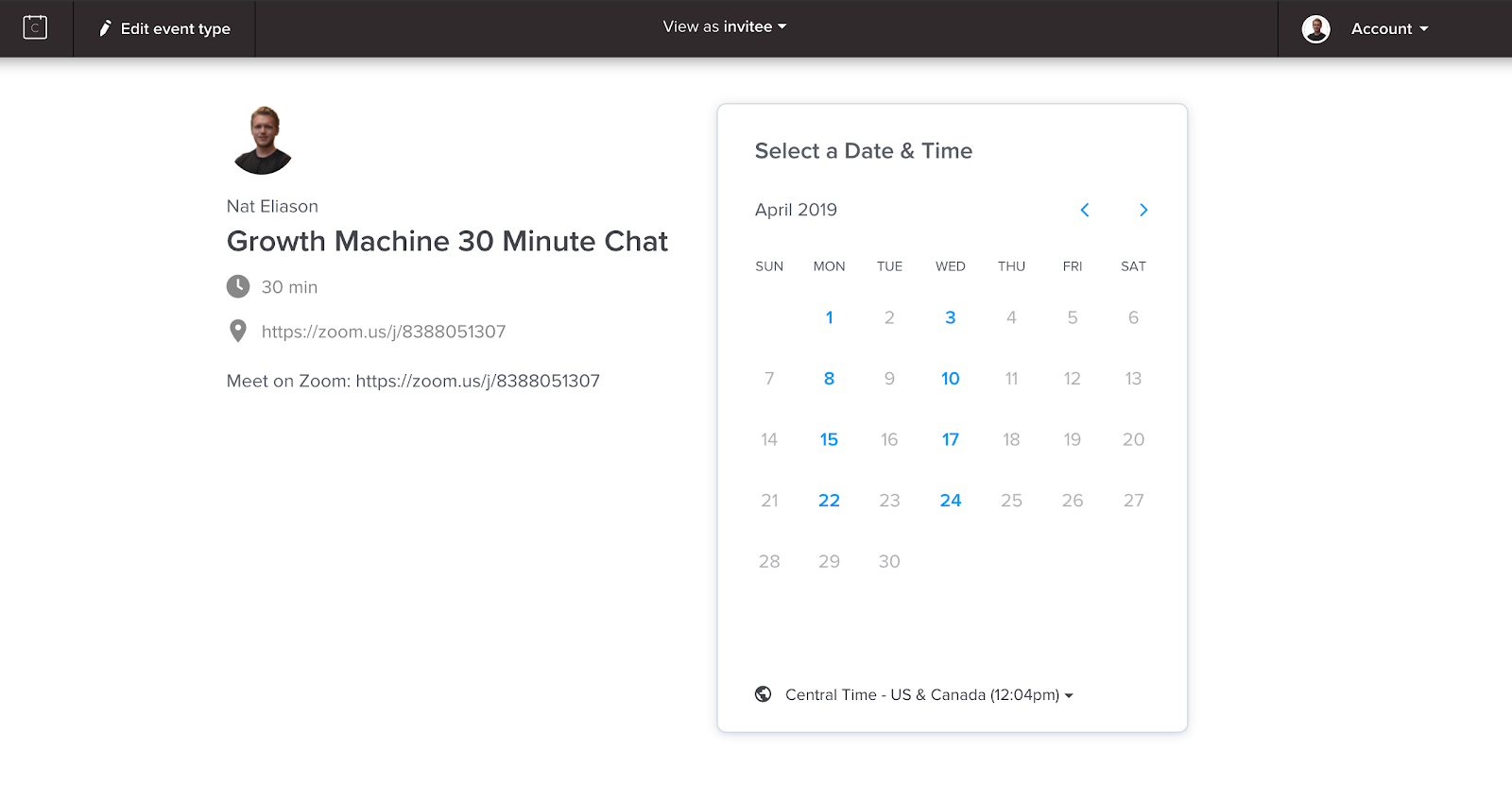Viewport: 1512px width, 802px height.
Task: Choose April 22 date
Action: (x=829, y=501)
